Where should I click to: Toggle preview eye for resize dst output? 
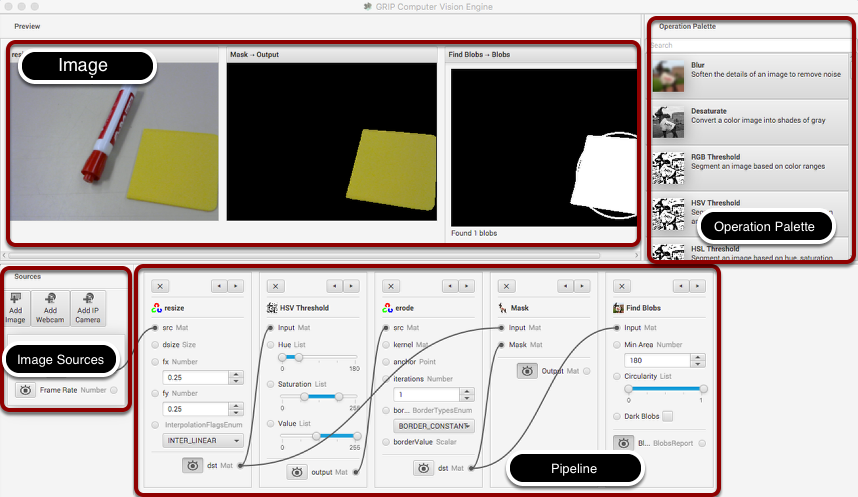194,465
